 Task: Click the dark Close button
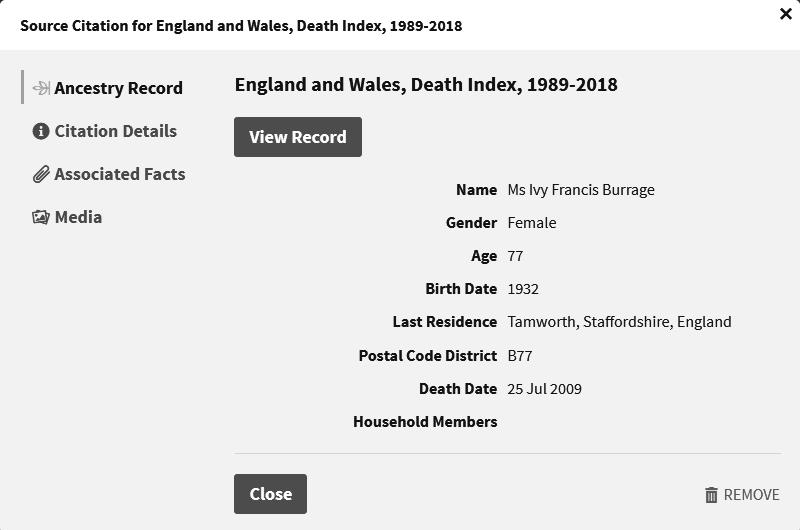[270, 494]
